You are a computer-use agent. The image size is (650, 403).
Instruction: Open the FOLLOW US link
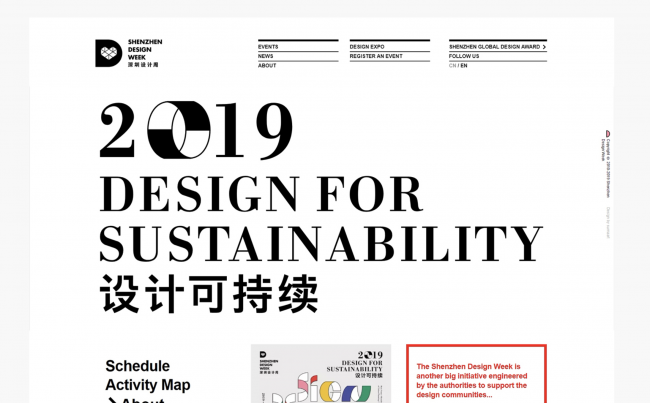coord(464,56)
